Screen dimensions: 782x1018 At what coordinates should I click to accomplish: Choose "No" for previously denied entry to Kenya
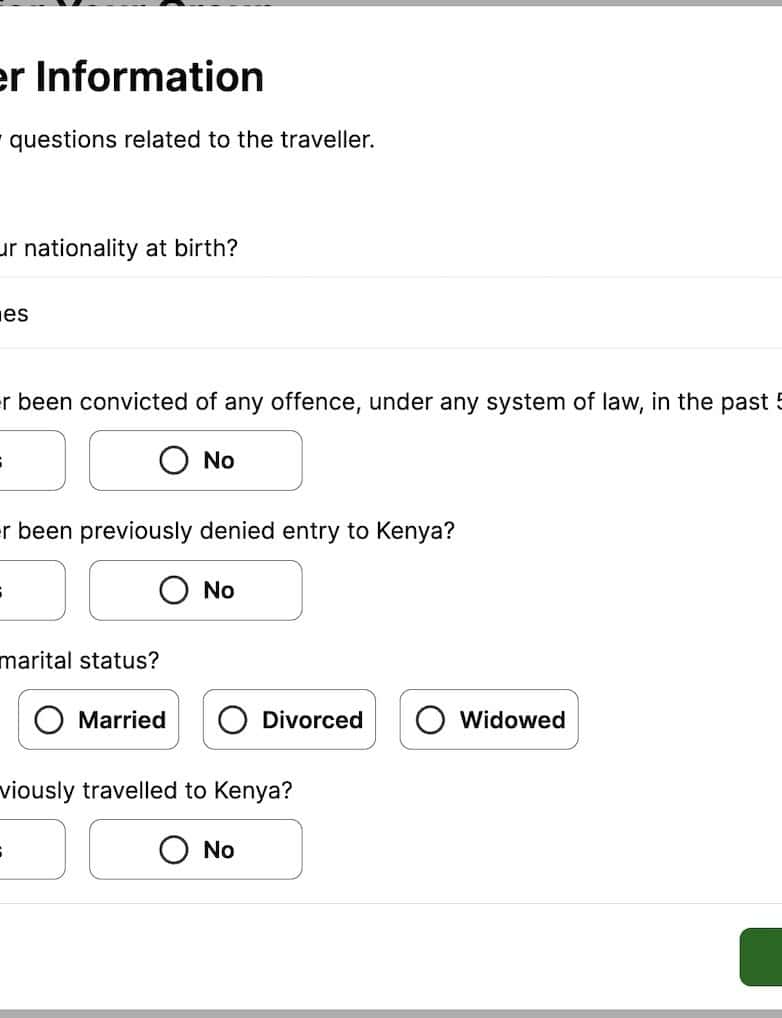[196, 591]
